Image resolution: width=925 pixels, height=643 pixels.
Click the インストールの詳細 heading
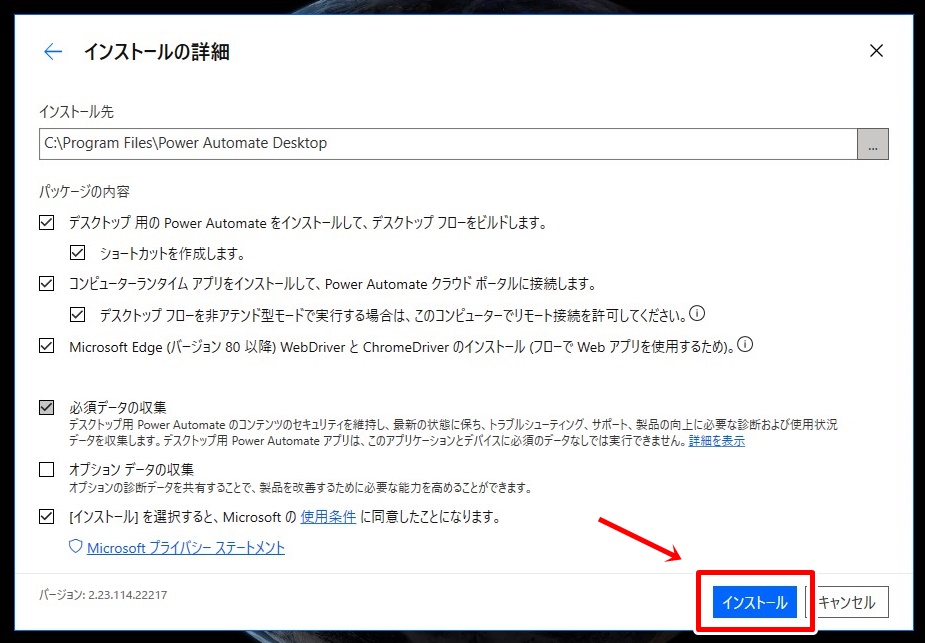click(x=157, y=52)
